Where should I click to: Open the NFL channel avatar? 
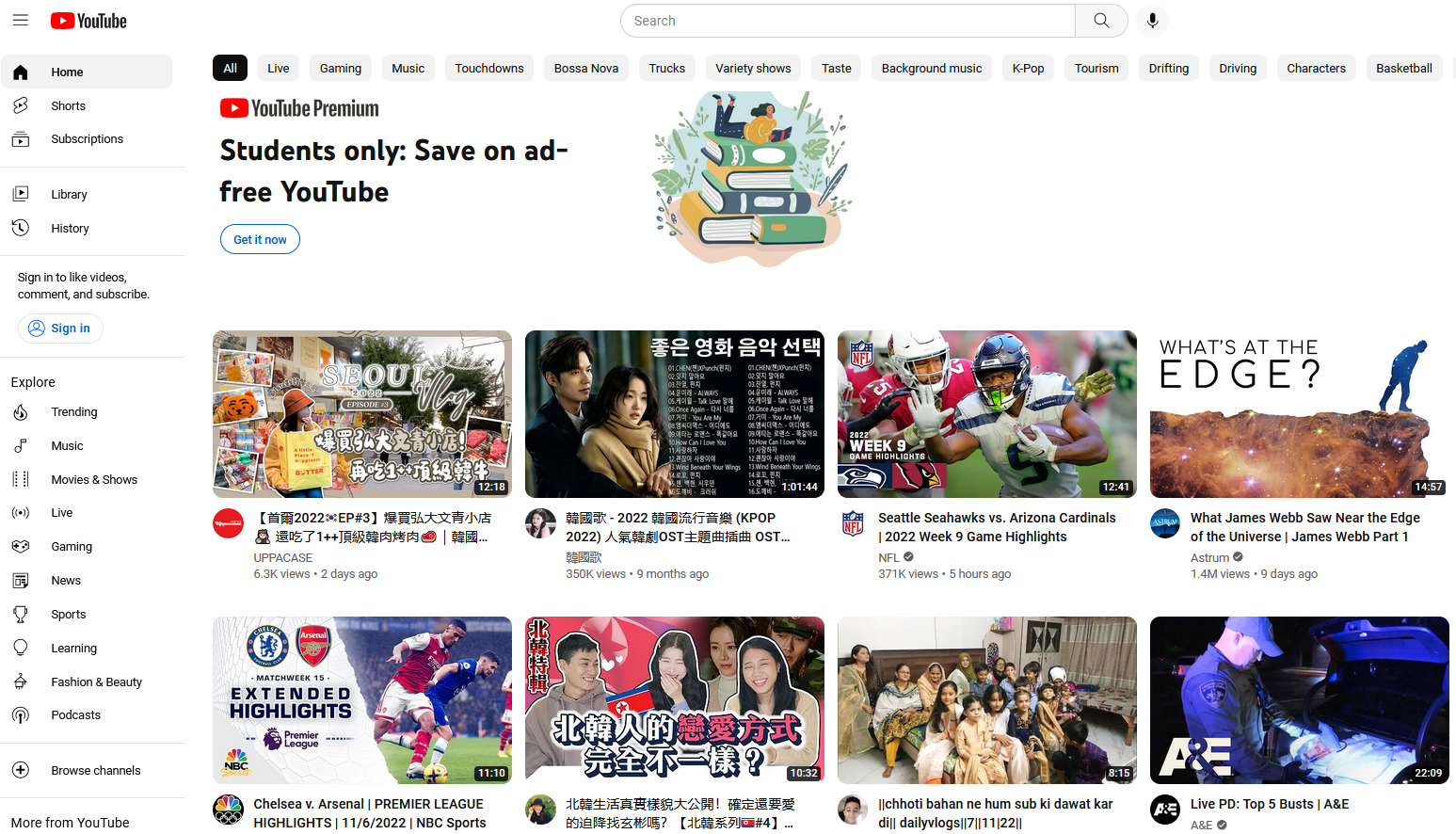point(853,523)
